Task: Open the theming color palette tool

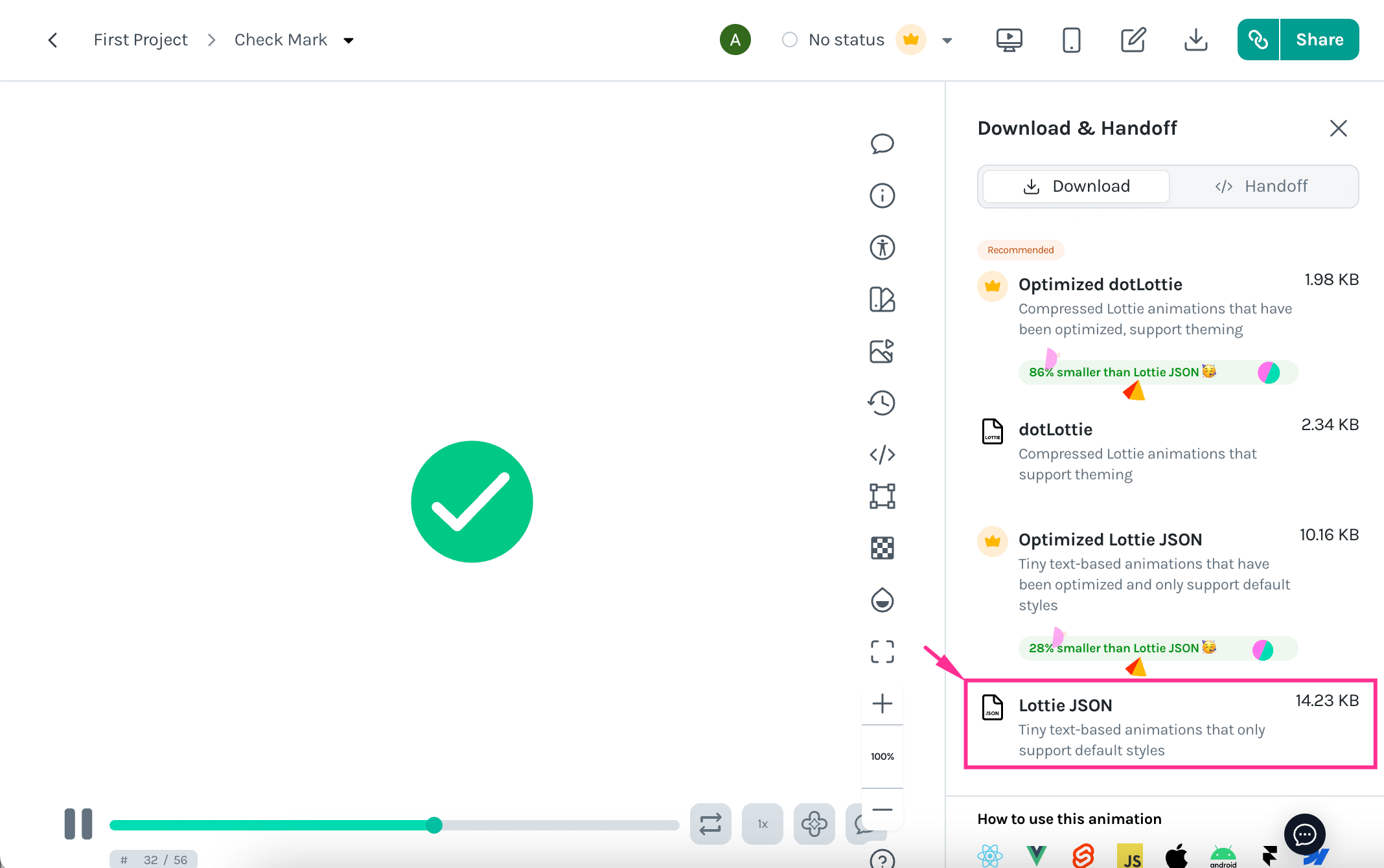Action: [x=882, y=299]
